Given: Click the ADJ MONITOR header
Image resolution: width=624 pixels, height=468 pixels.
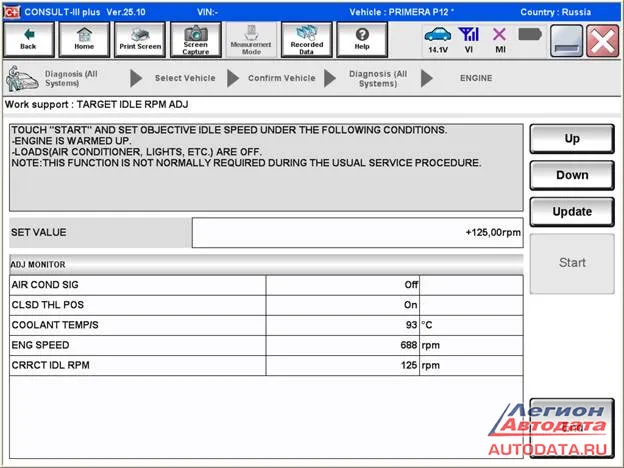Looking at the screenshot, I should click(266, 264).
